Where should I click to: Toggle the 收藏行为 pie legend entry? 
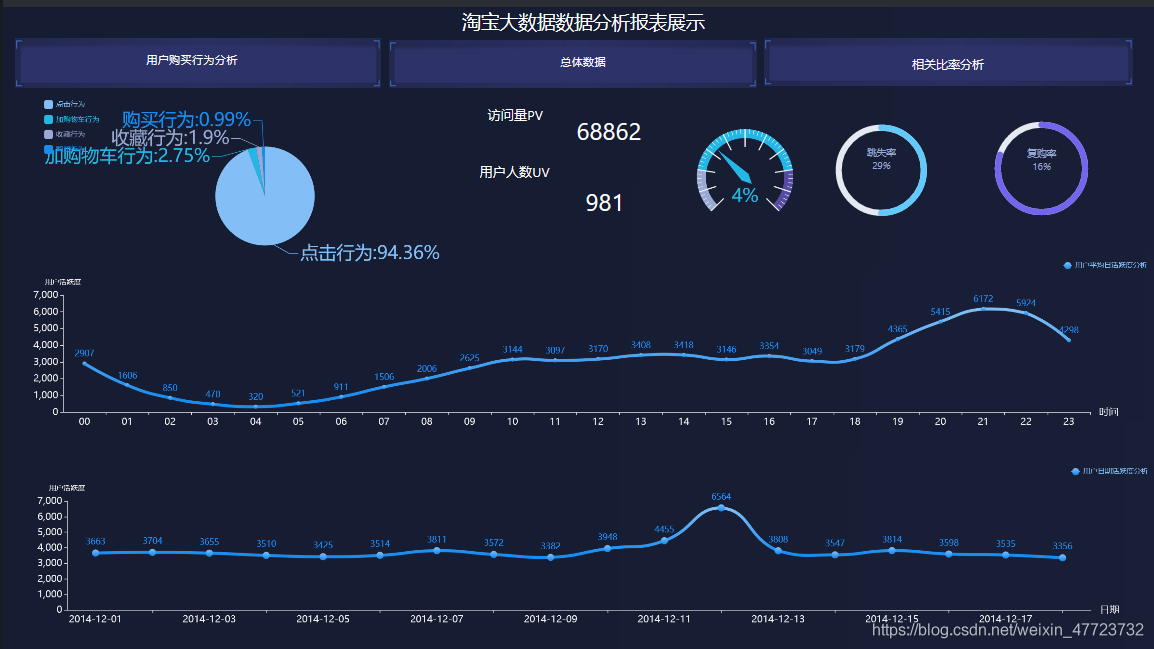tap(65, 134)
